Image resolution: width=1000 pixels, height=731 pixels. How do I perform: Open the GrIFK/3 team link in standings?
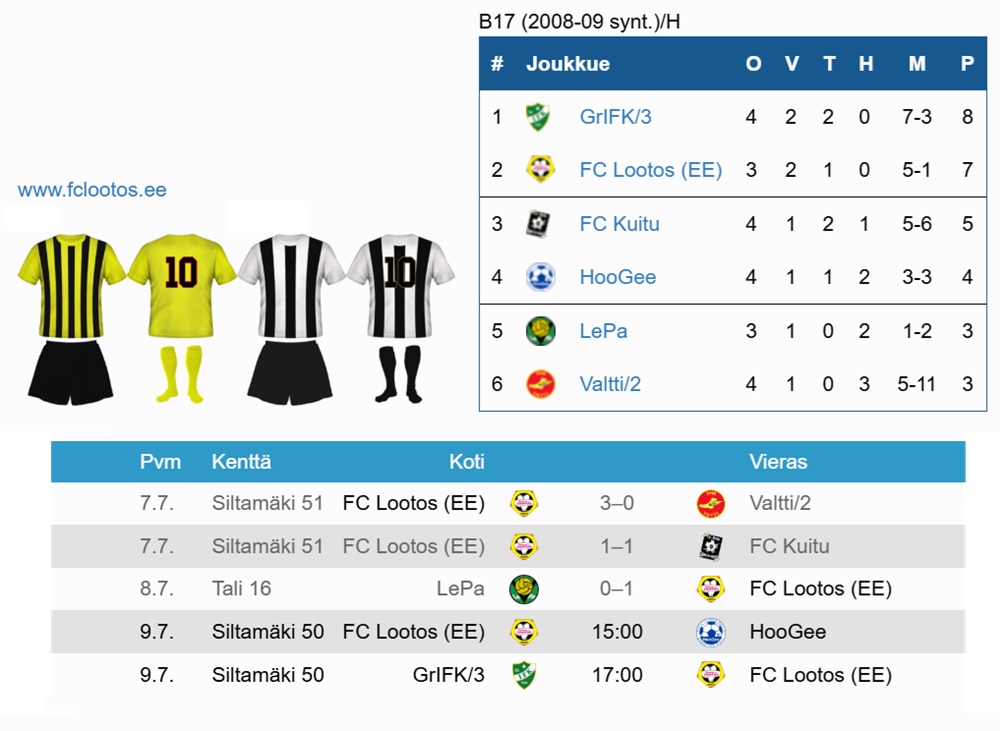[615, 117]
